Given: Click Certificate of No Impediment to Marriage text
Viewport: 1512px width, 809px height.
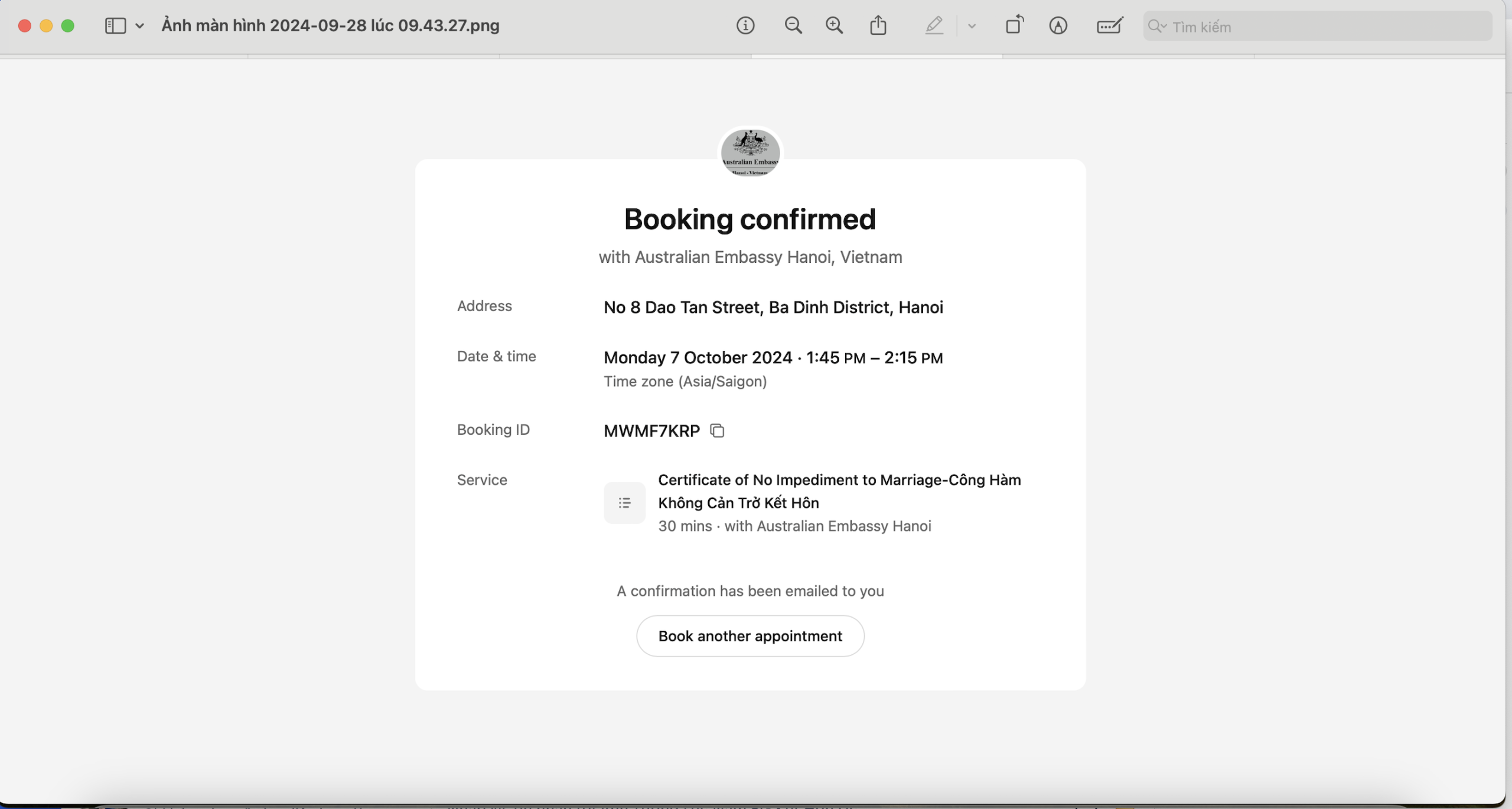Looking at the screenshot, I should (839, 491).
